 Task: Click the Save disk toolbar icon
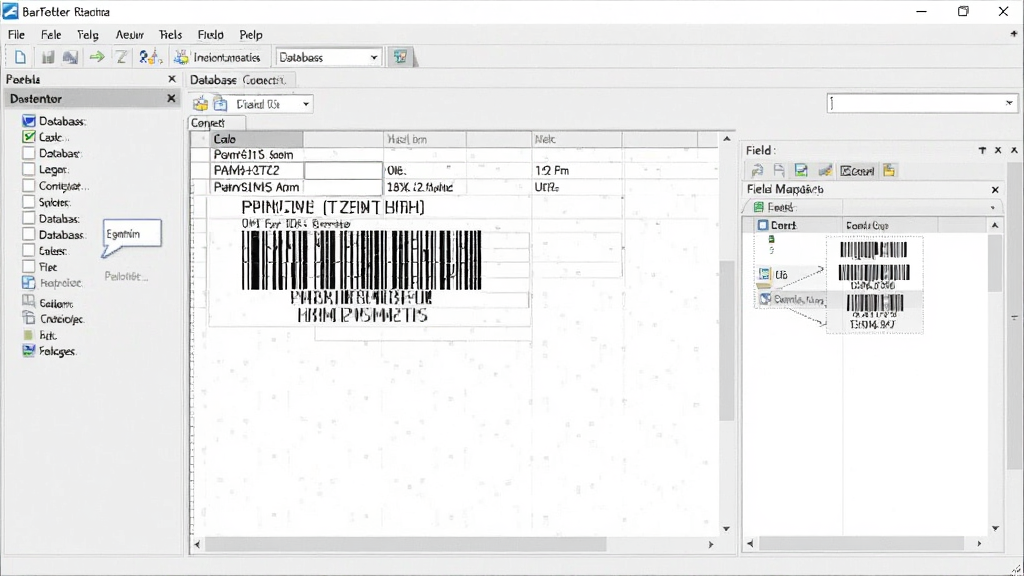48,57
